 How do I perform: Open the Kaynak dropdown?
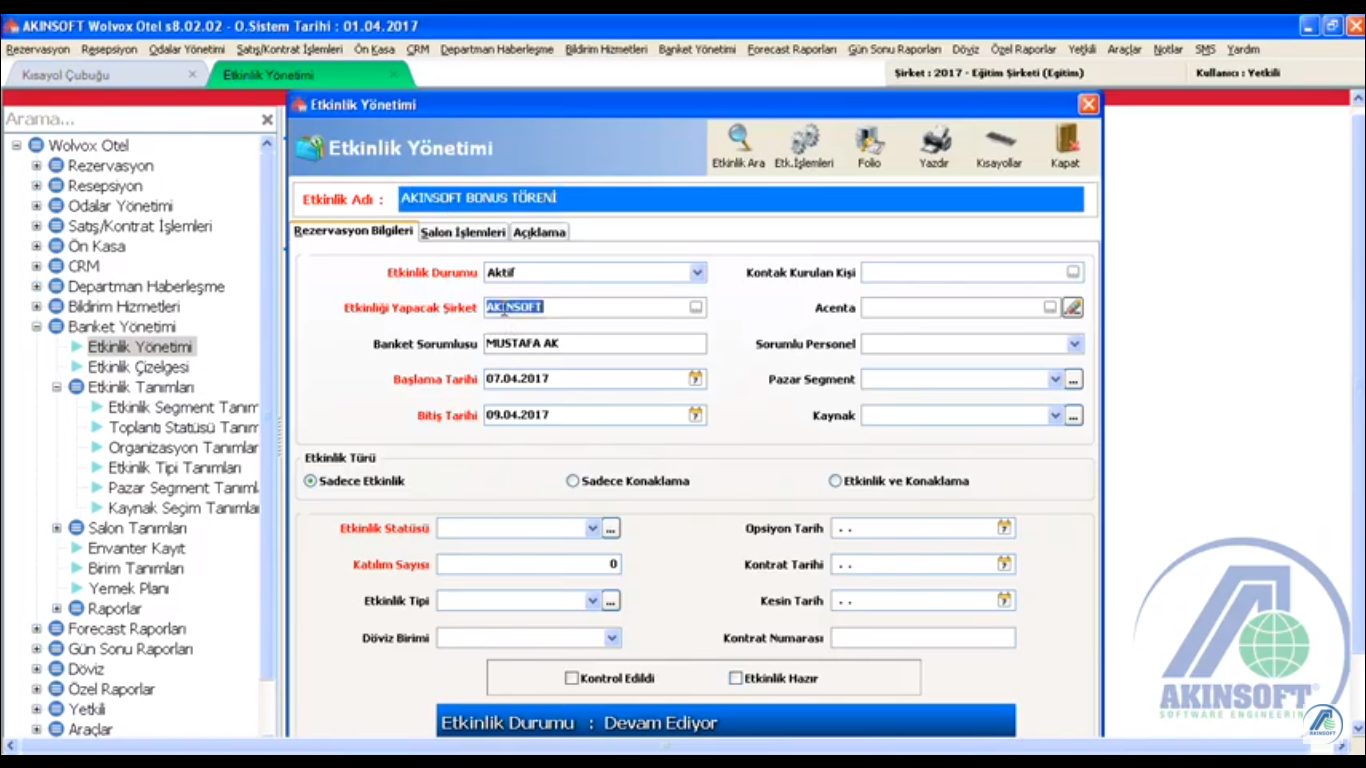click(1054, 416)
